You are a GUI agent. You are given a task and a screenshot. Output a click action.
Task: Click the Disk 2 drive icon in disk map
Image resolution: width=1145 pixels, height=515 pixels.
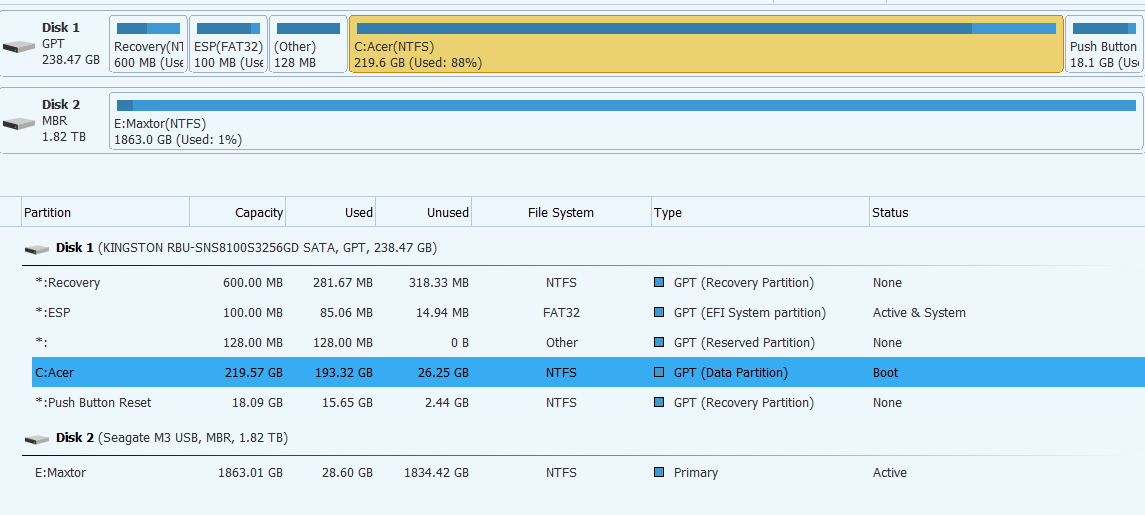click(x=19, y=123)
